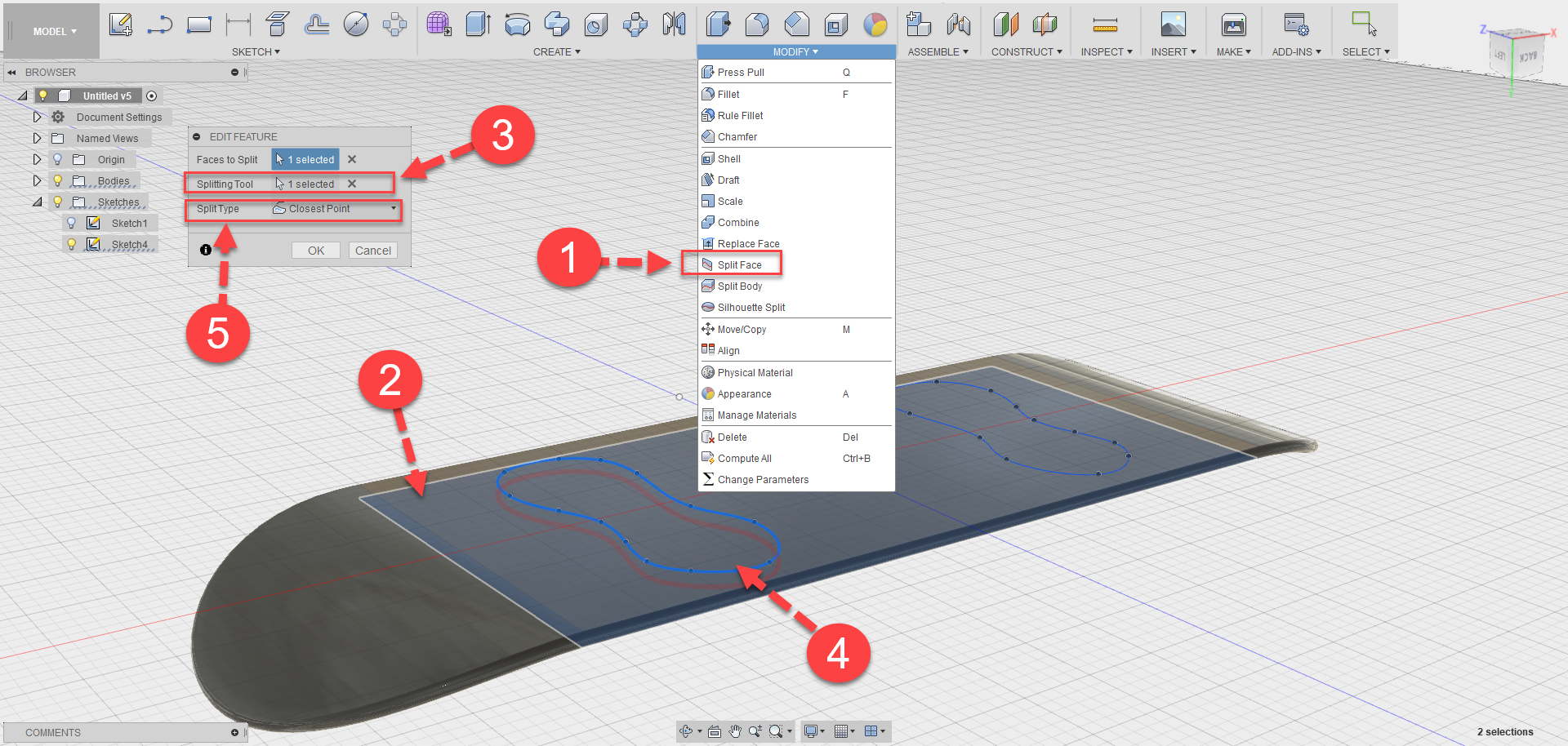Open the Create Form tool

439,24
